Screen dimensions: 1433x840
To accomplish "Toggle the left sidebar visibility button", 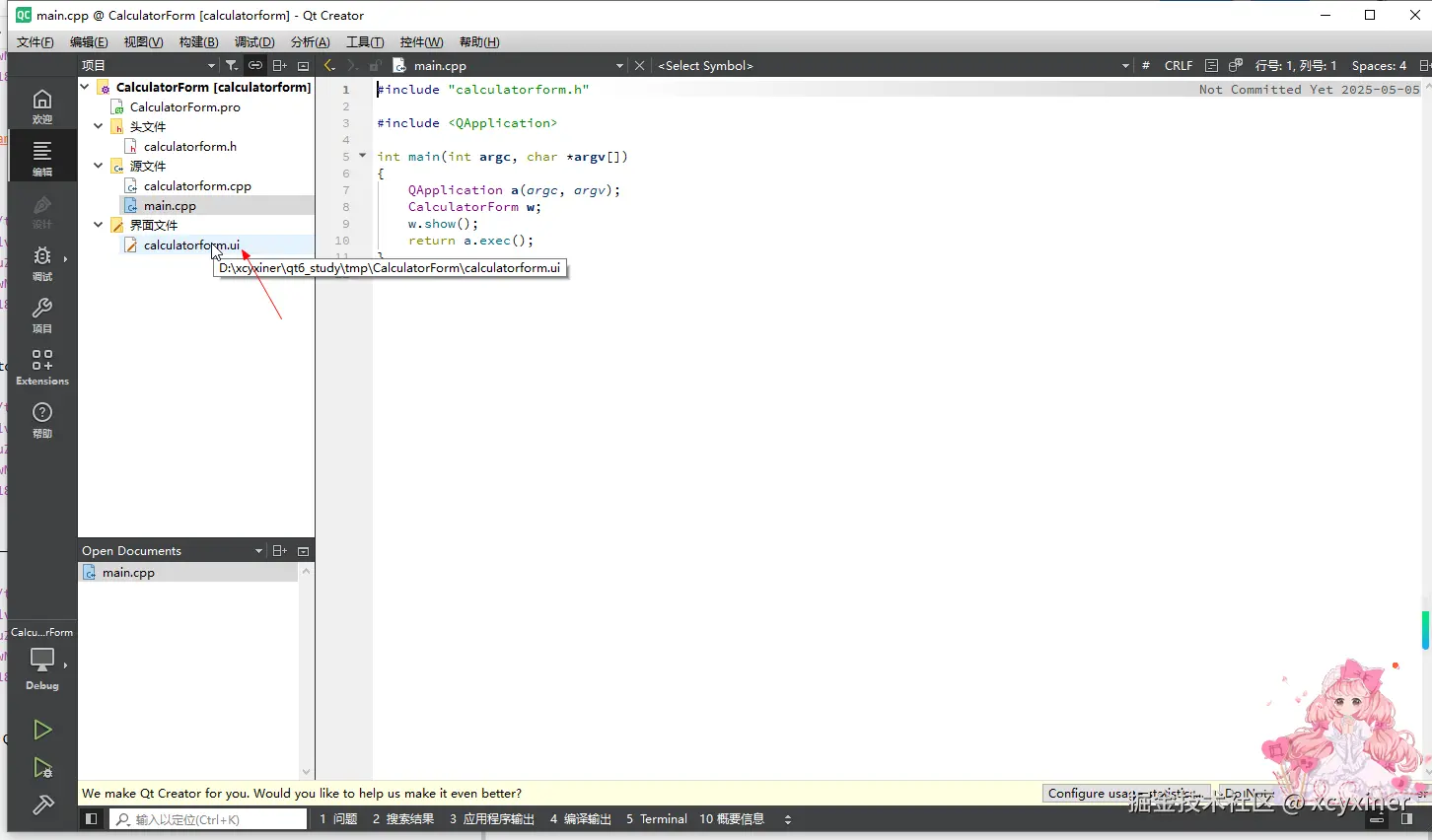I will (x=91, y=819).
